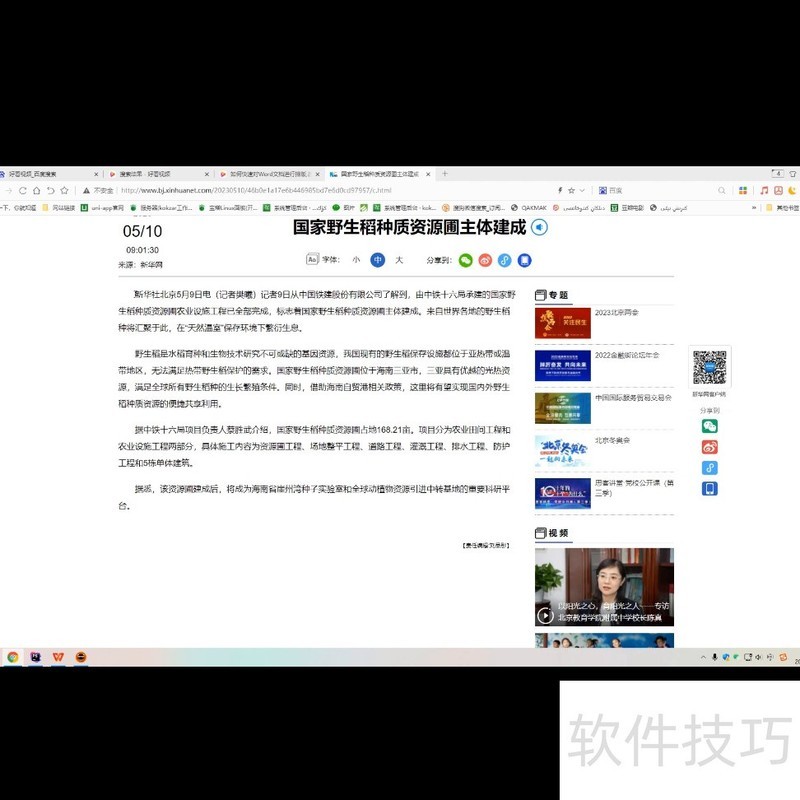Open the QAKMAK bookmark
Screen dimensions: 800x800
click(529, 208)
